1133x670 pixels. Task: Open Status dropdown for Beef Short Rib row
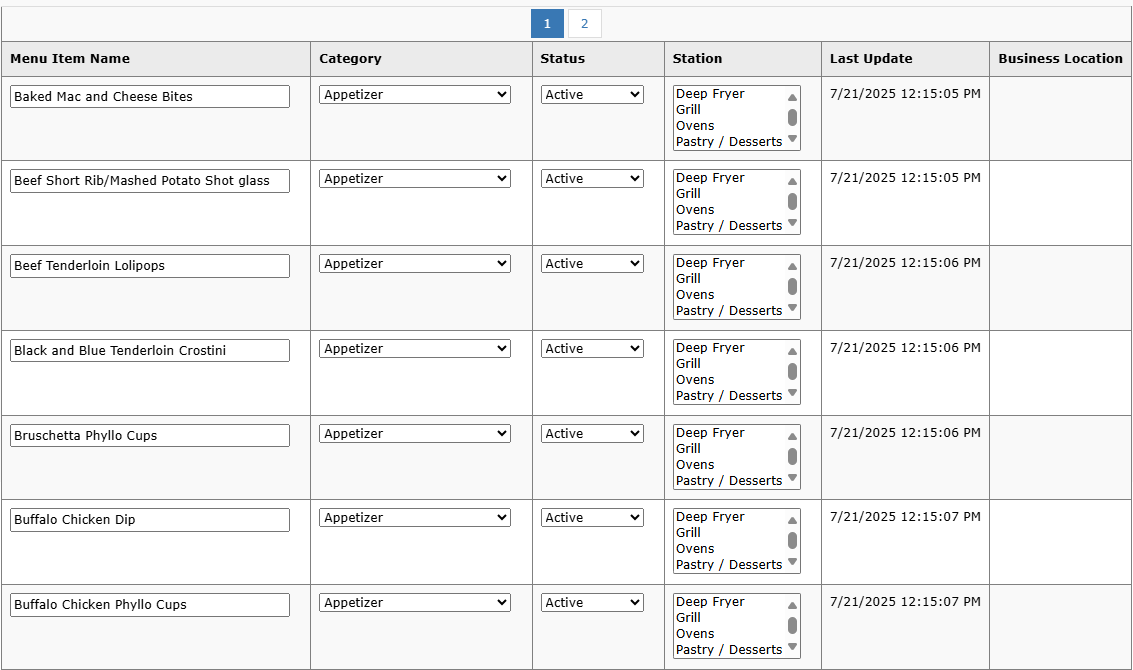[592, 179]
